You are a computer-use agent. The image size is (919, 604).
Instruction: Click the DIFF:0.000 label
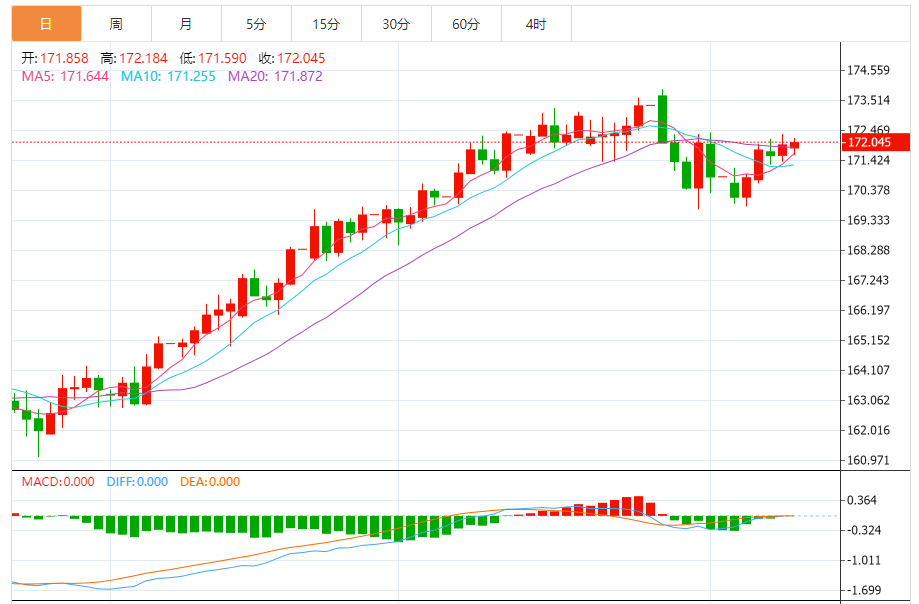coord(137,482)
